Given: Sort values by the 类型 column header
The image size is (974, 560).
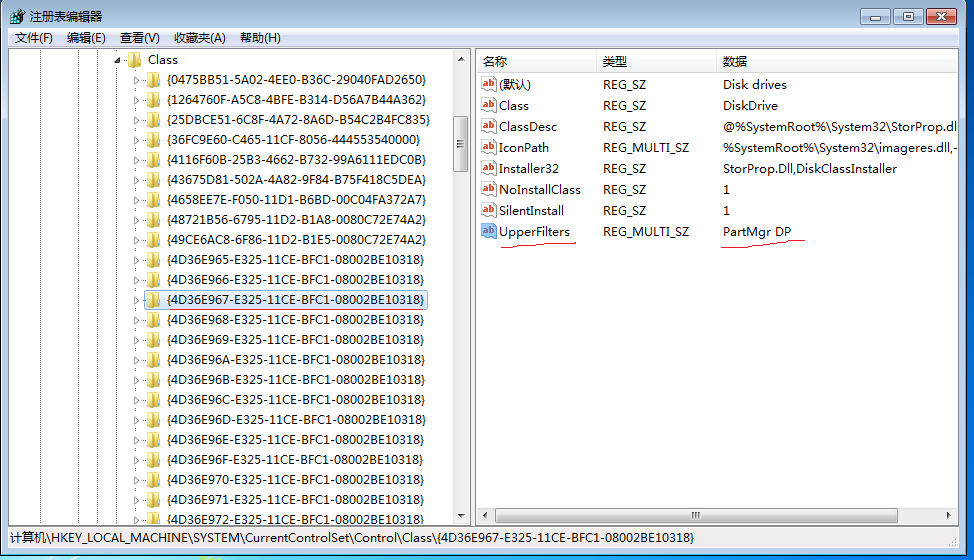Looking at the screenshot, I should pyautogui.click(x=657, y=61).
